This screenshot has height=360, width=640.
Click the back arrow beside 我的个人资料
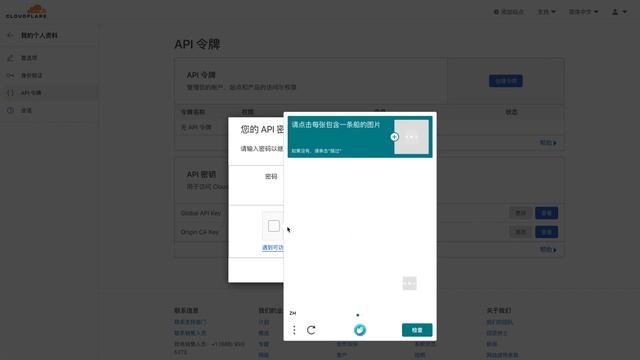[10, 36]
